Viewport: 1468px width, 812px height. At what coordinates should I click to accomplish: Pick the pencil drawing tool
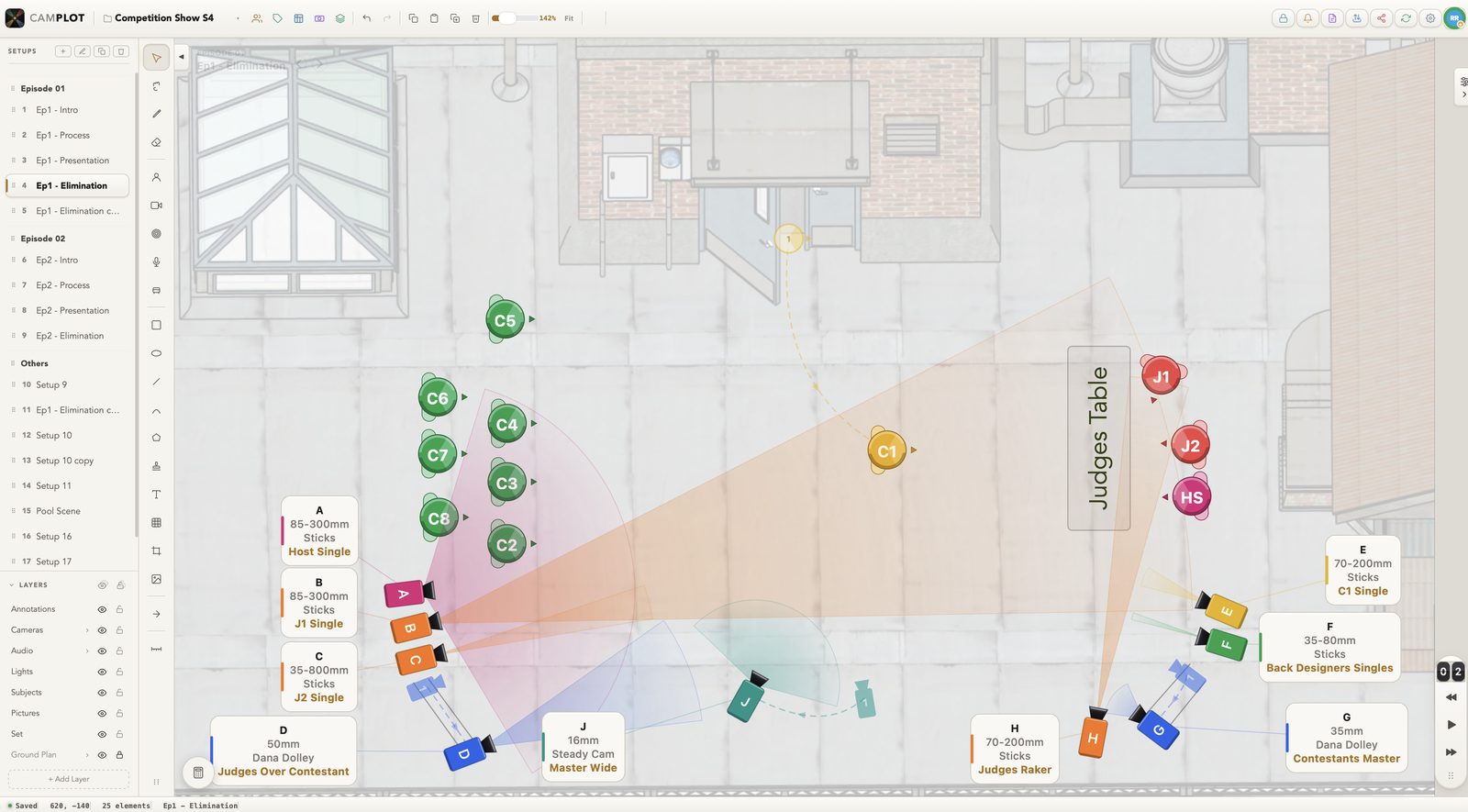click(x=156, y=114)
